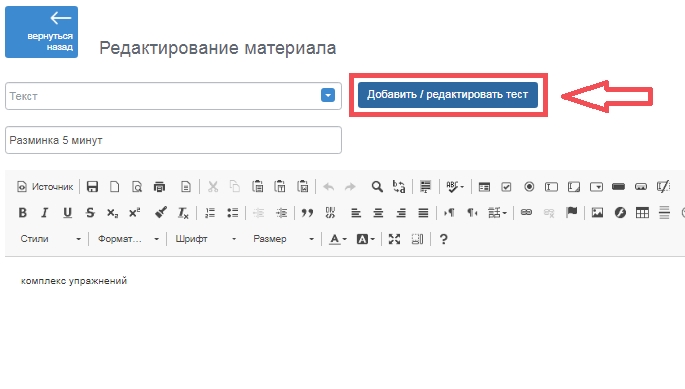Click the Copy formatting brush icon
Viewport: 685px width, 389px height.
tap(161, 213)
